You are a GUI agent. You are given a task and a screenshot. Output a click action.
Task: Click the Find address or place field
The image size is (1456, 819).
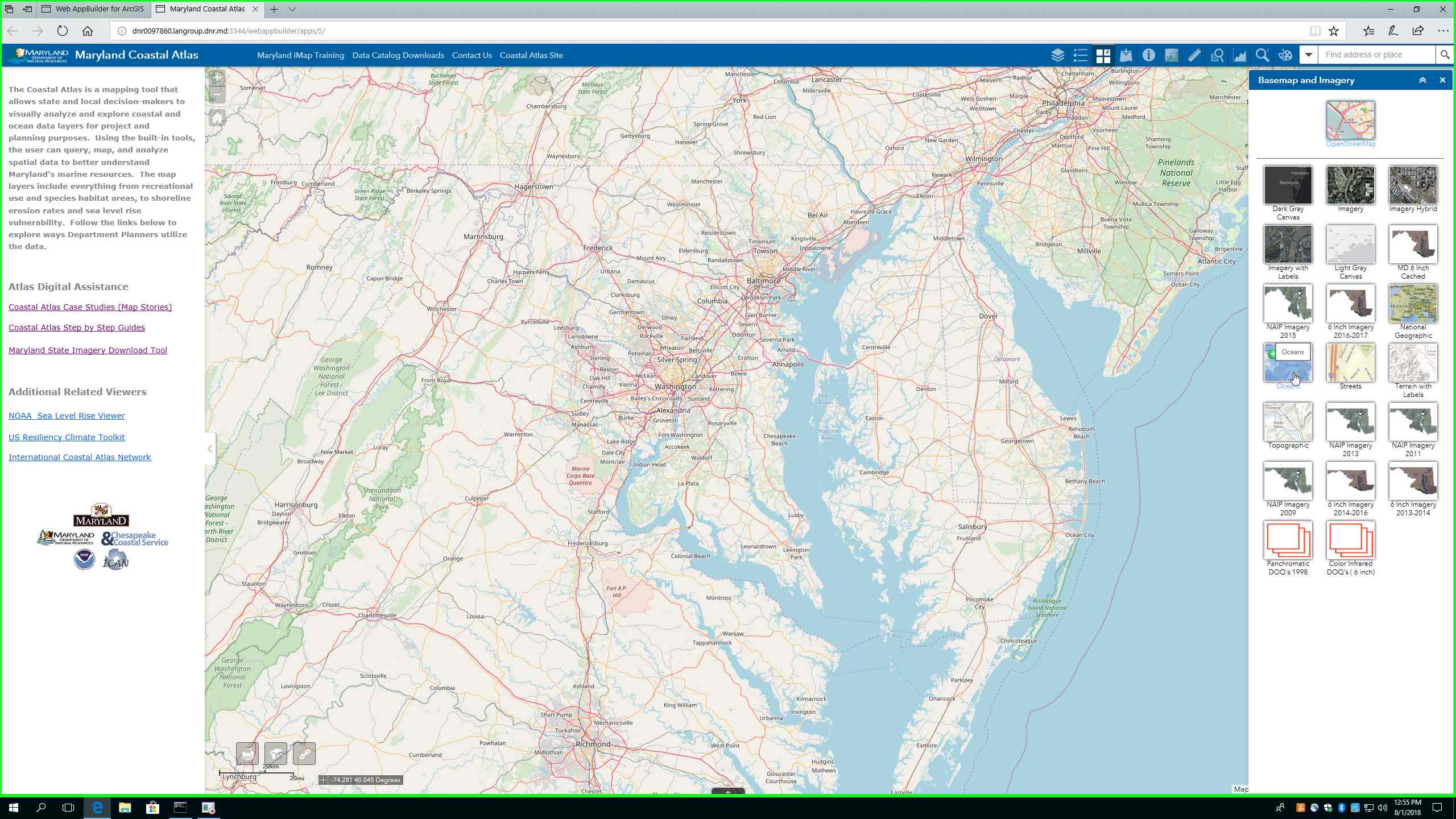[1376, 55]
